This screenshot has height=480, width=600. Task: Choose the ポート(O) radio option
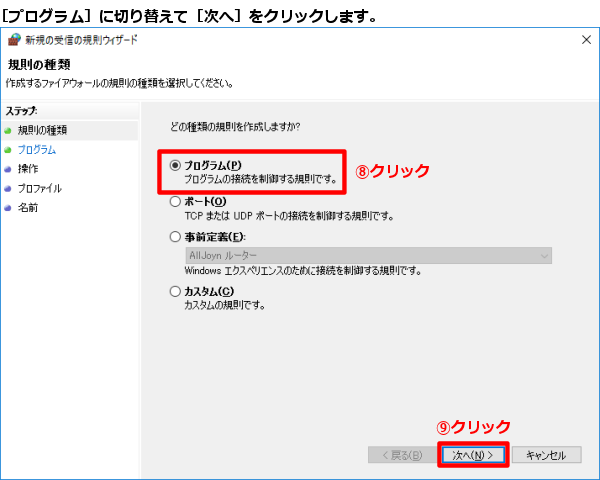tap(176, 201)
